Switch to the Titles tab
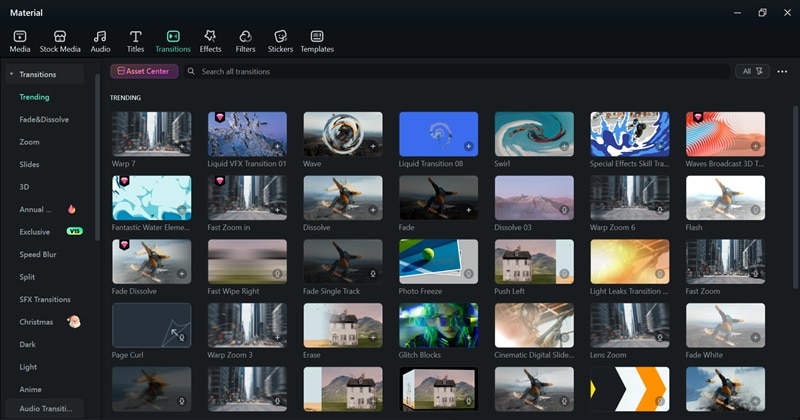800x420 pixels. coord(135,41)
